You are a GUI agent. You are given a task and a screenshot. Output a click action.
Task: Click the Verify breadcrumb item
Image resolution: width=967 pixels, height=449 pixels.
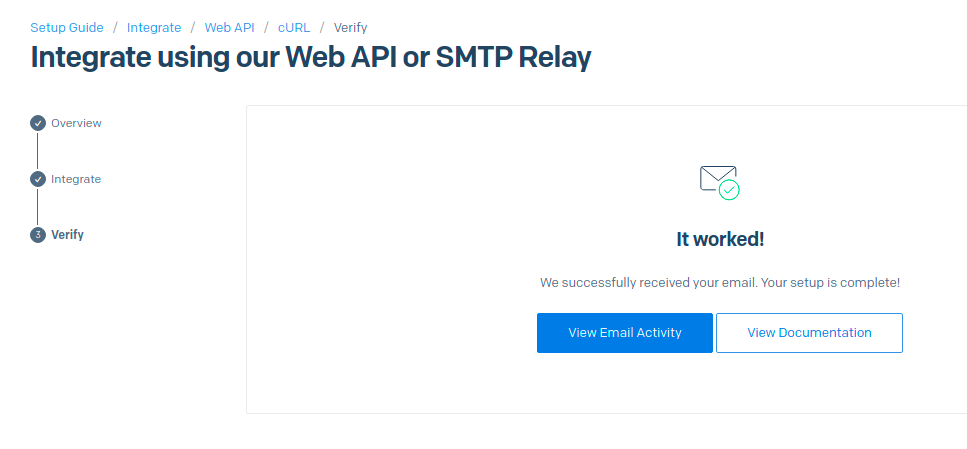click(x=350, y=27)
